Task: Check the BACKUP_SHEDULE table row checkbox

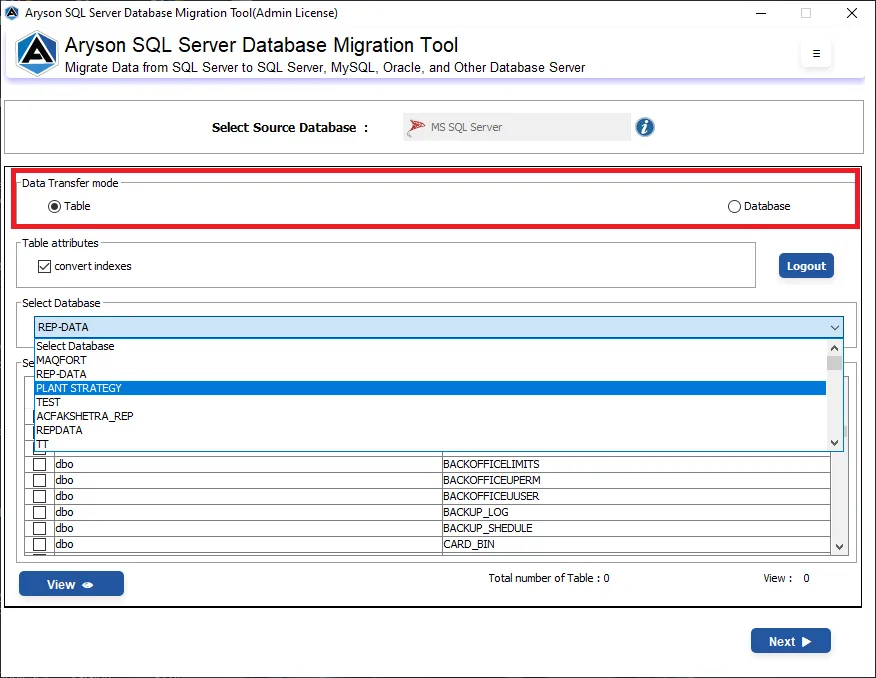Action: [40, 528]
